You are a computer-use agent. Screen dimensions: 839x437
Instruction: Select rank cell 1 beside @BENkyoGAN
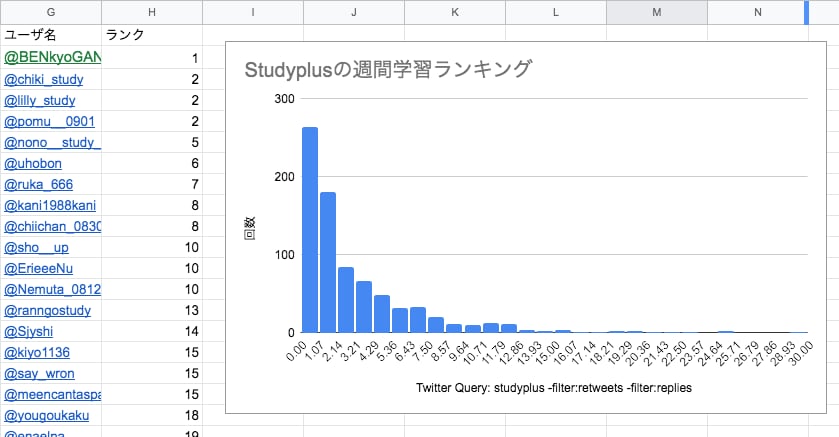[x=152, y=58]
